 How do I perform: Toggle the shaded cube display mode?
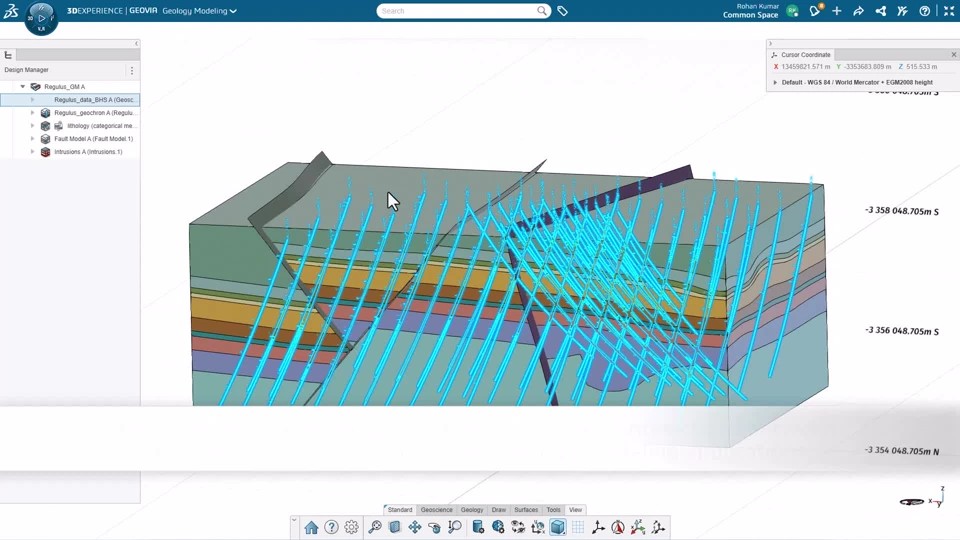pos(558,527)
